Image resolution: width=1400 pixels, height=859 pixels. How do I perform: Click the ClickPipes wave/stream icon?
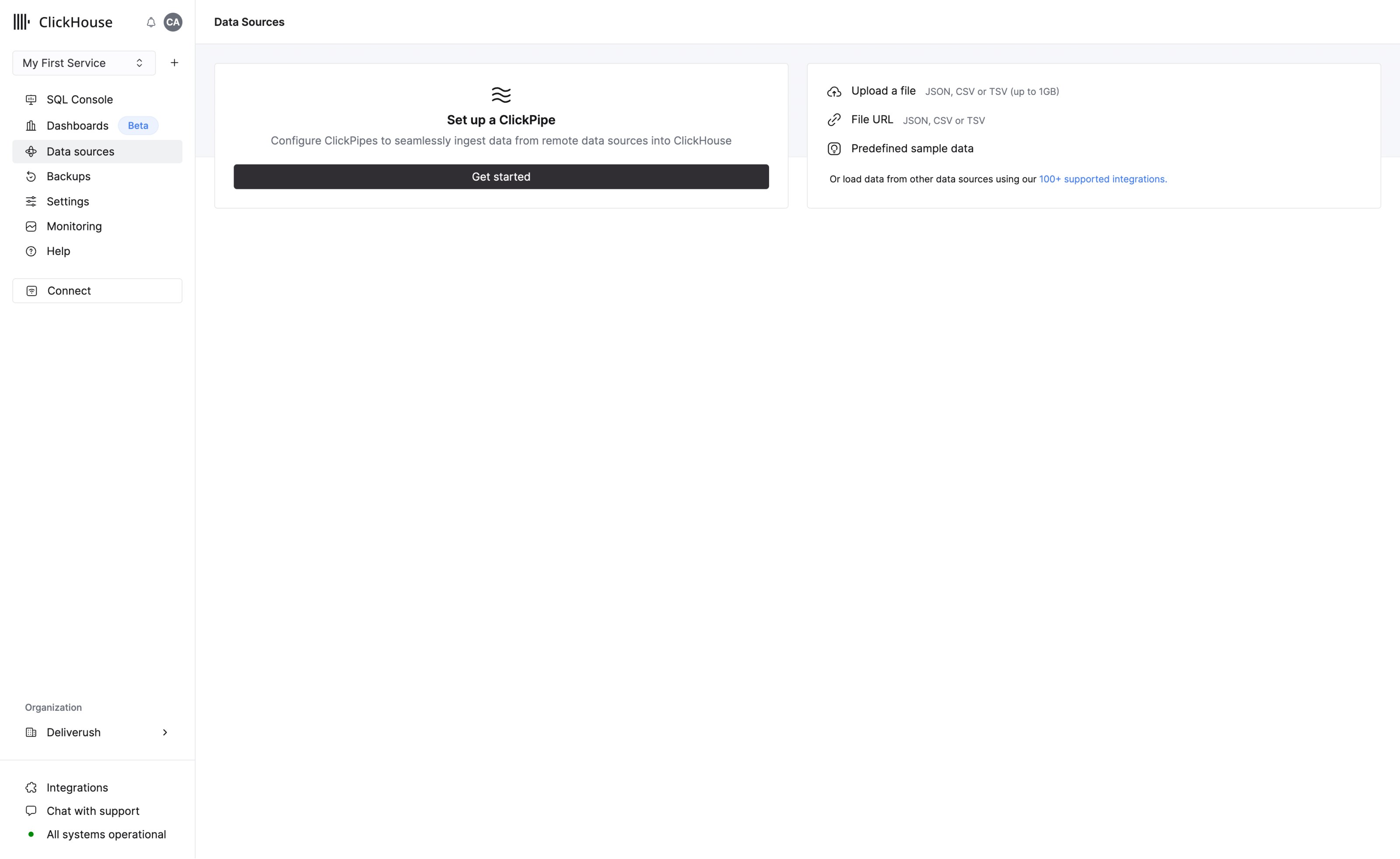click(500, 94)
